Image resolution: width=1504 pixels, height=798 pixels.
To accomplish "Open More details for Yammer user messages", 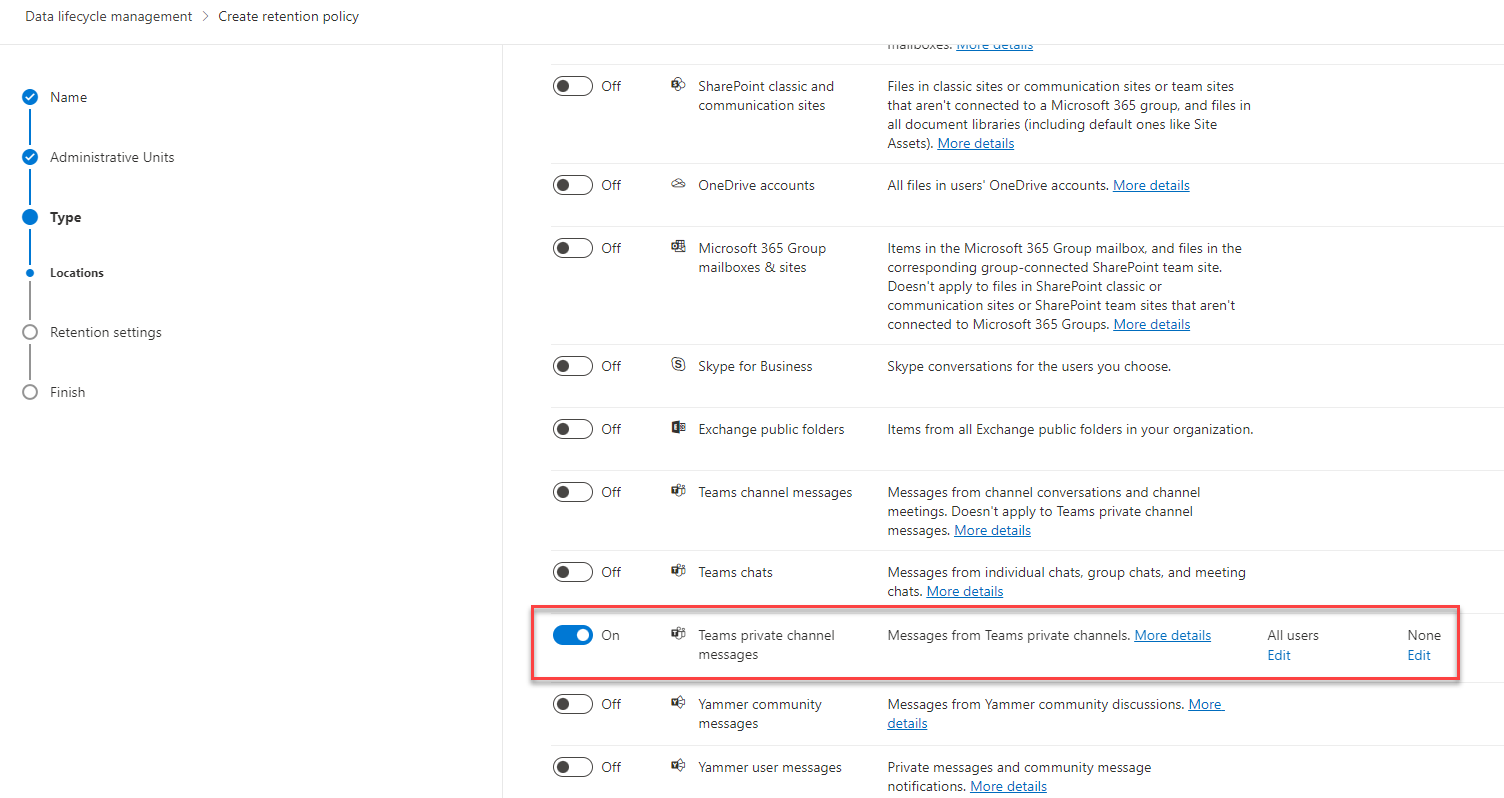I will (x=1009, y=786).
